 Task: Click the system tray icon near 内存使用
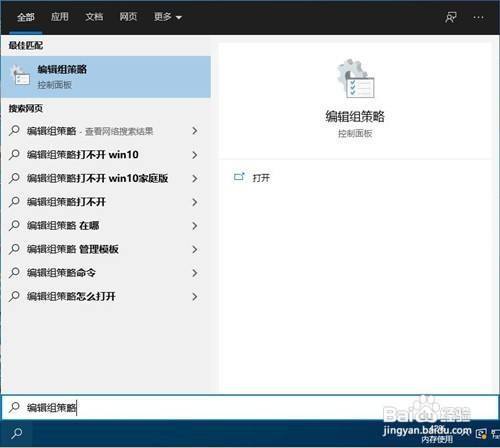coord(481,433)
